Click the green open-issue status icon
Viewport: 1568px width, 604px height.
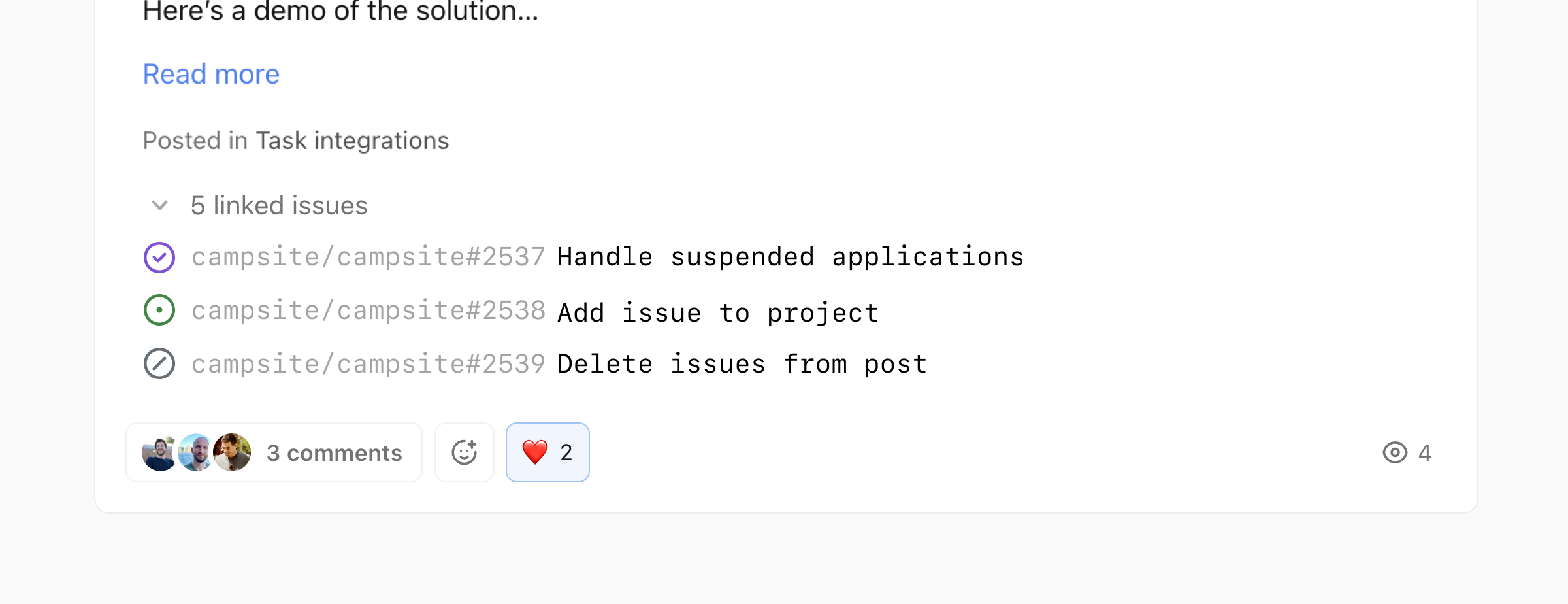tap(159, 310)
